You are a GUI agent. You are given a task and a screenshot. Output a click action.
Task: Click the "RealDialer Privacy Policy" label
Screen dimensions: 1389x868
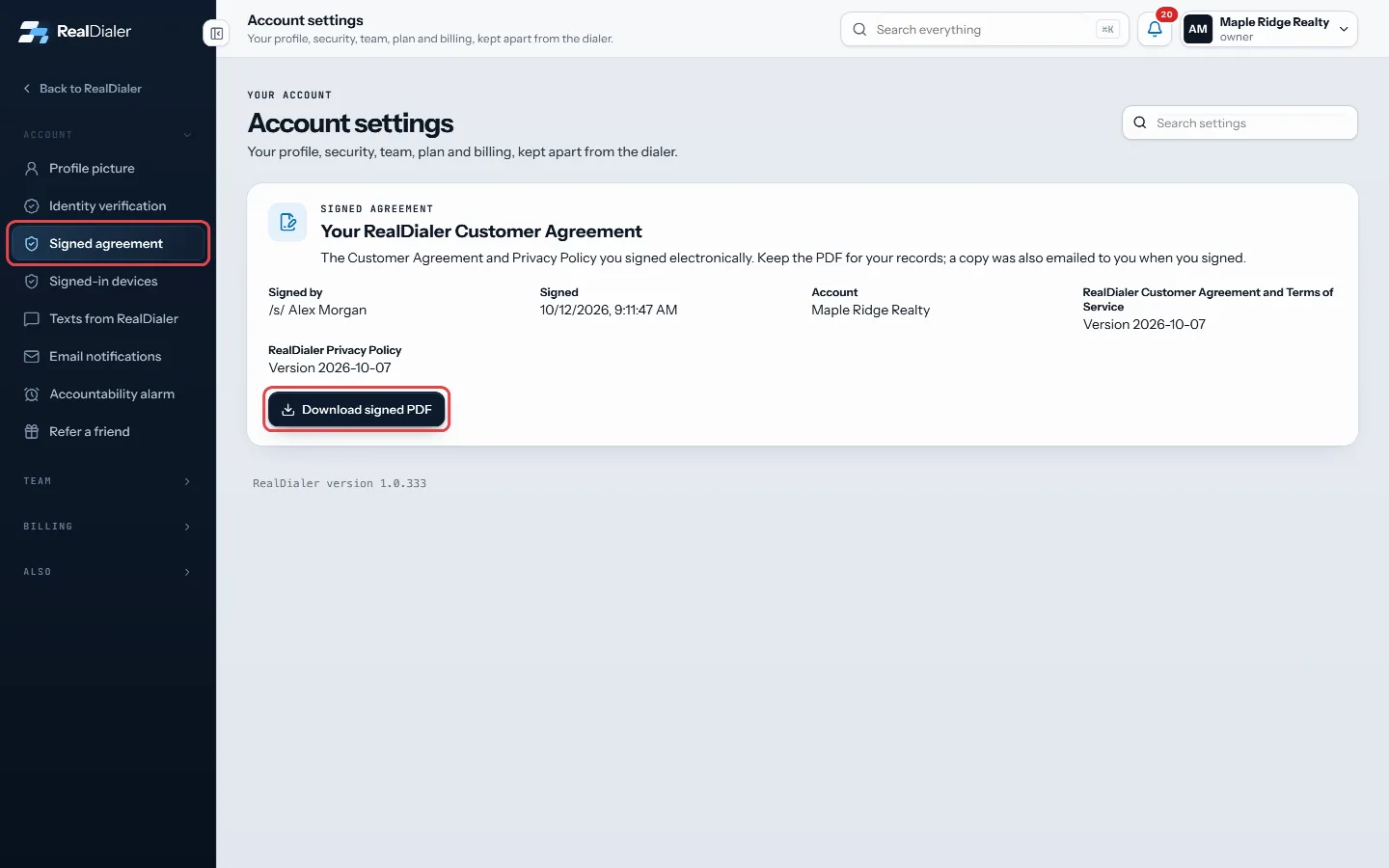coord(335,350)
